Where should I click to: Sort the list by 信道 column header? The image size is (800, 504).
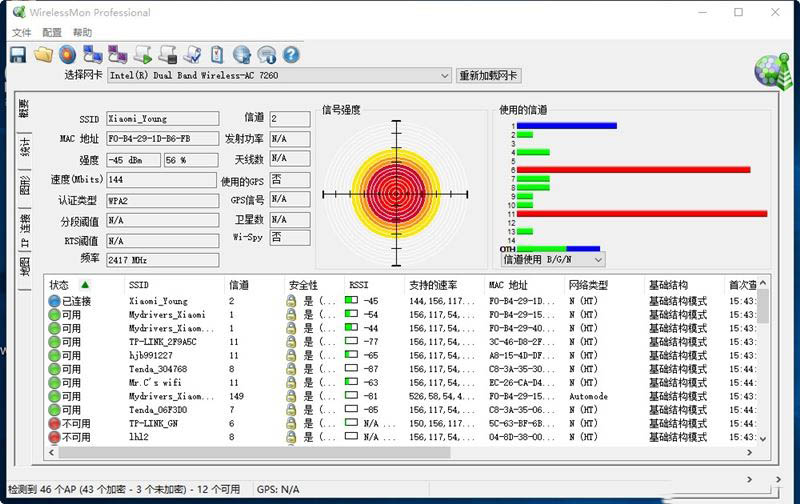coord(254,285)
